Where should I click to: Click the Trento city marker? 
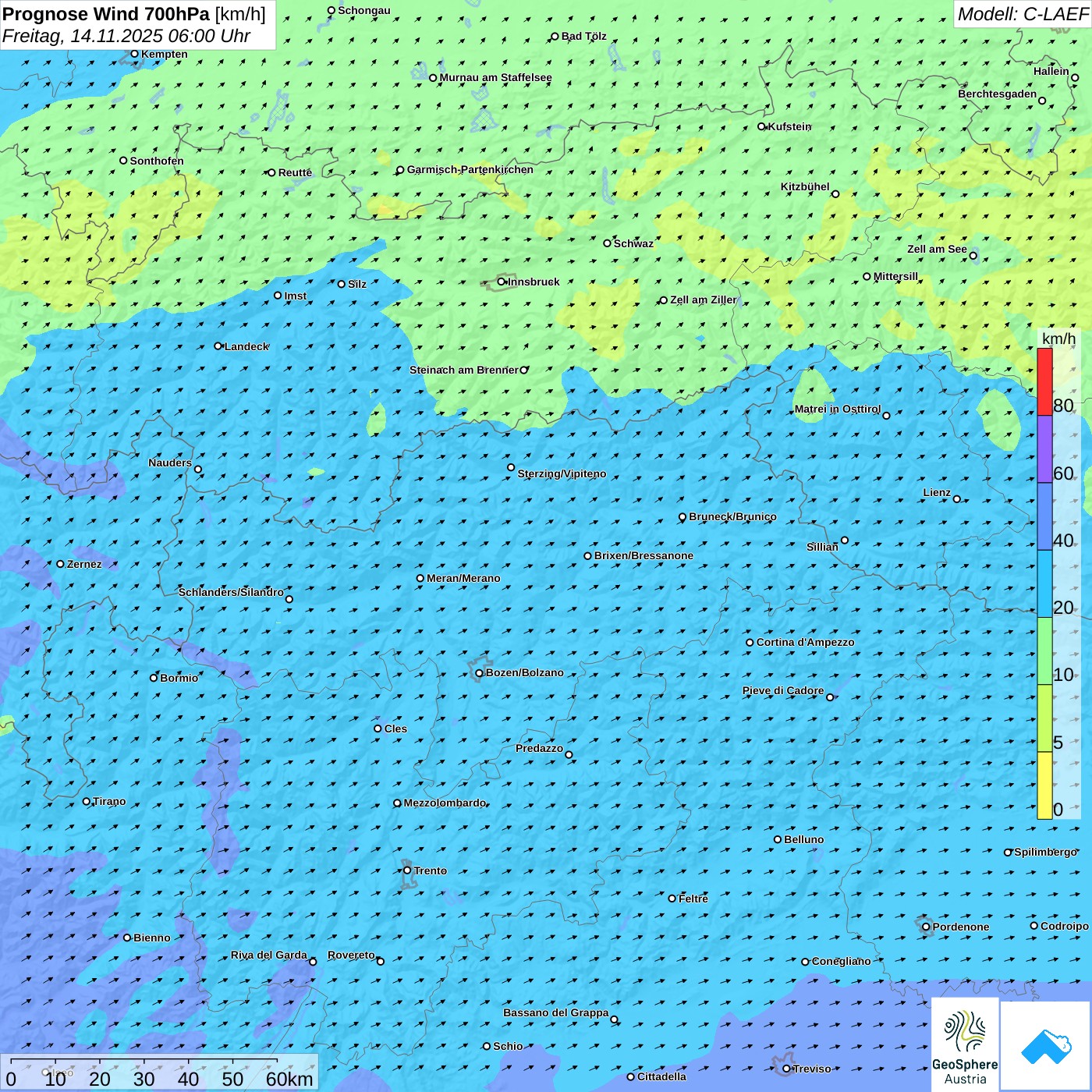click(x=407, y=870)
